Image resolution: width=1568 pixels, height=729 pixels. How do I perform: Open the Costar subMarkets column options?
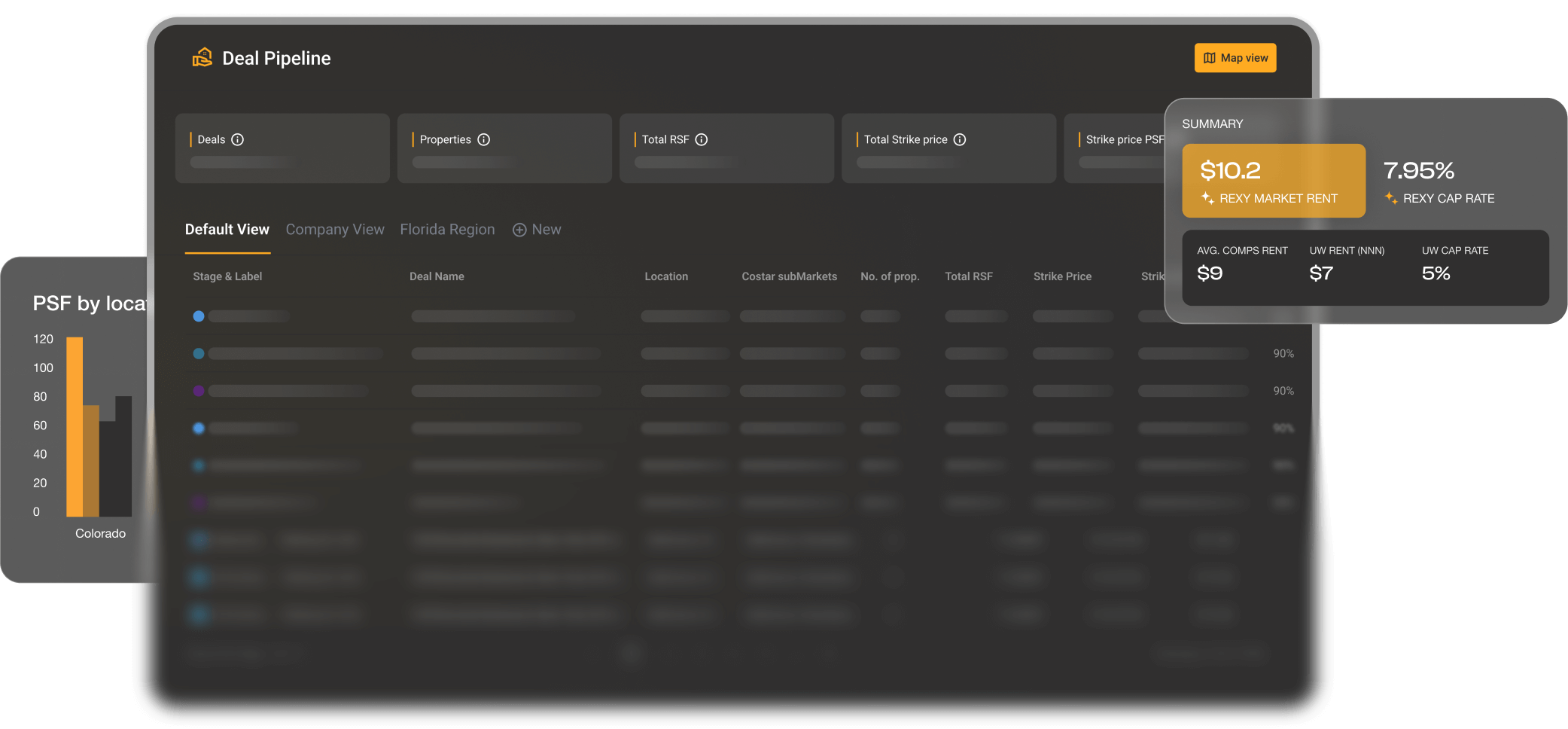(789, 276)
